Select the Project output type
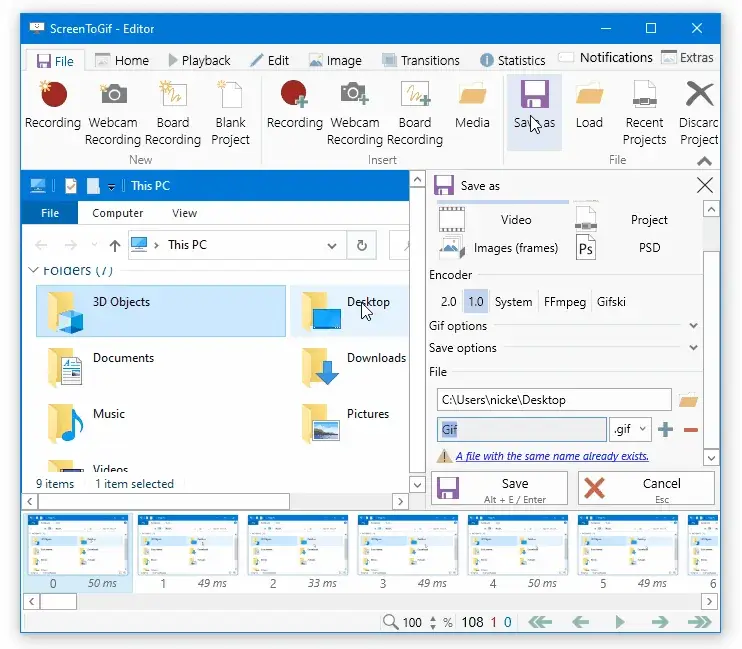The height and width of the screenshot is (649, 742). coord(636,220)
